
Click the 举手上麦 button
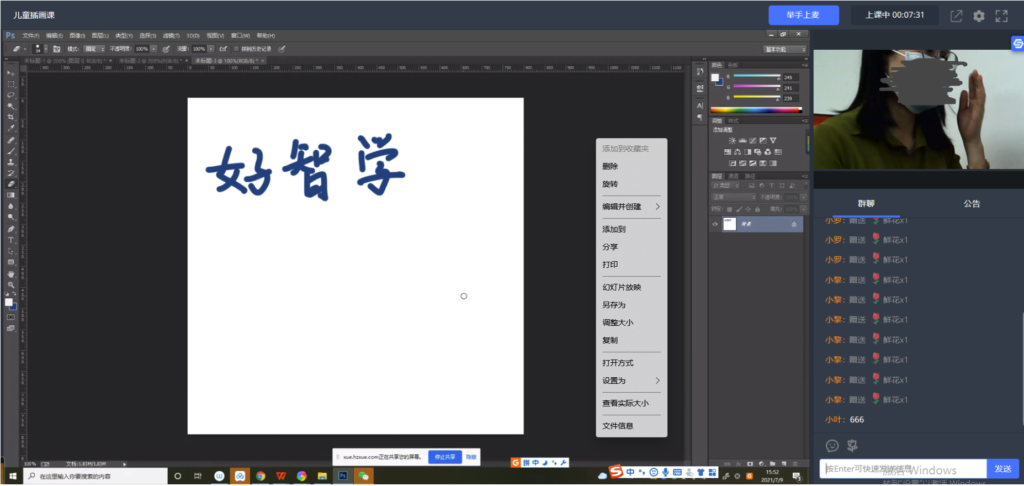pyautogui.click(x=803, y=15)
